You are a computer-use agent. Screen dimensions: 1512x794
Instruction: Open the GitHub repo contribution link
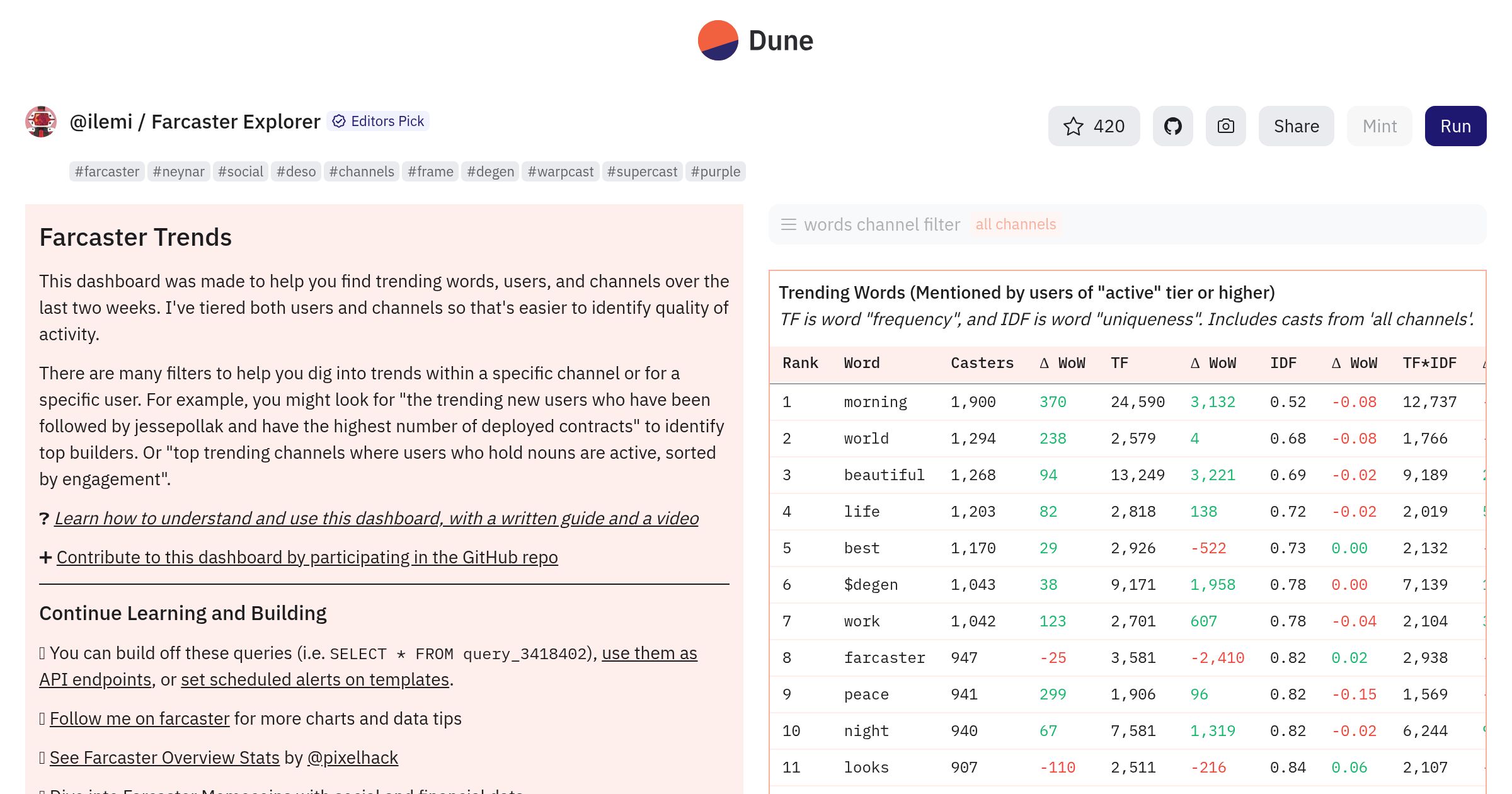coord(307,557)
